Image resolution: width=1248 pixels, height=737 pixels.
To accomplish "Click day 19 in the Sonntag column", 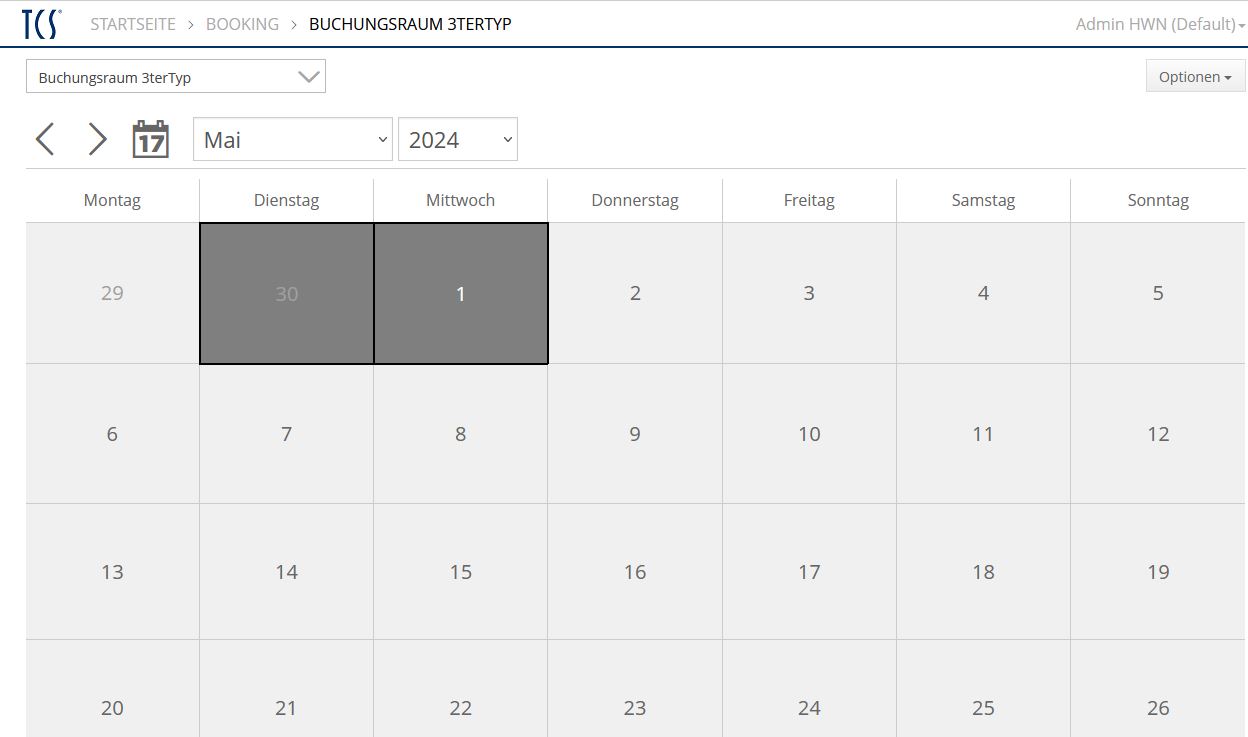I will coord(1158,572).
